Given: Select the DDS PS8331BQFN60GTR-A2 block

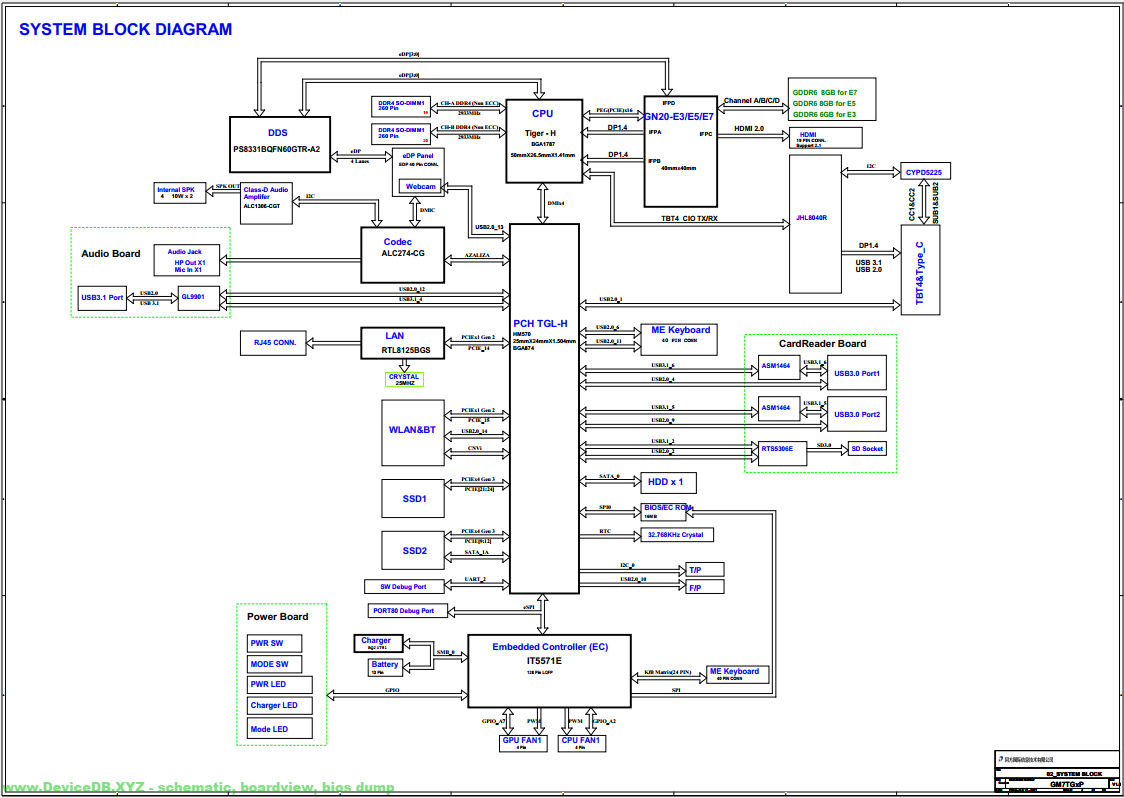Looking at the screenshot, I should click(280, 144).
